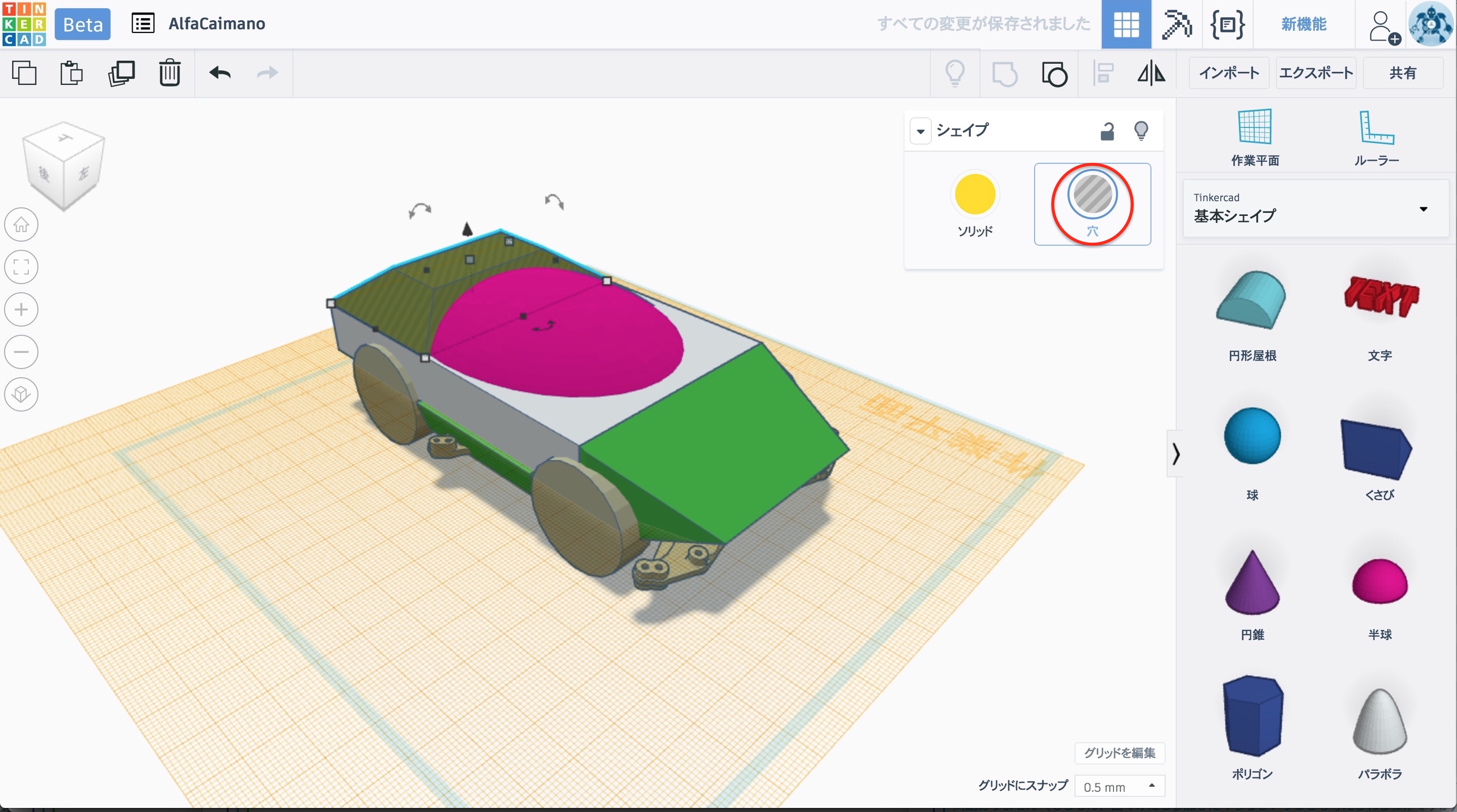Viewport: 1457px width, 812px height.
Task: Click the duplicate shapes icon
Action: (x=121, y=73)
